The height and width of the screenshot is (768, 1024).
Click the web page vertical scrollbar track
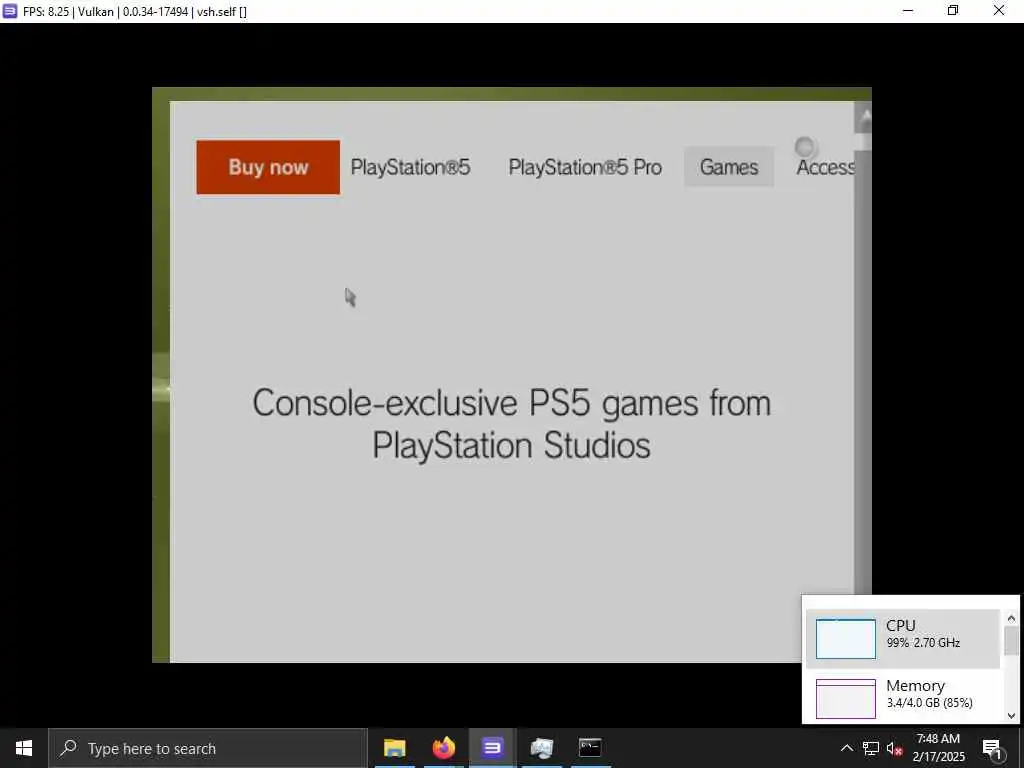click(863, 372)
